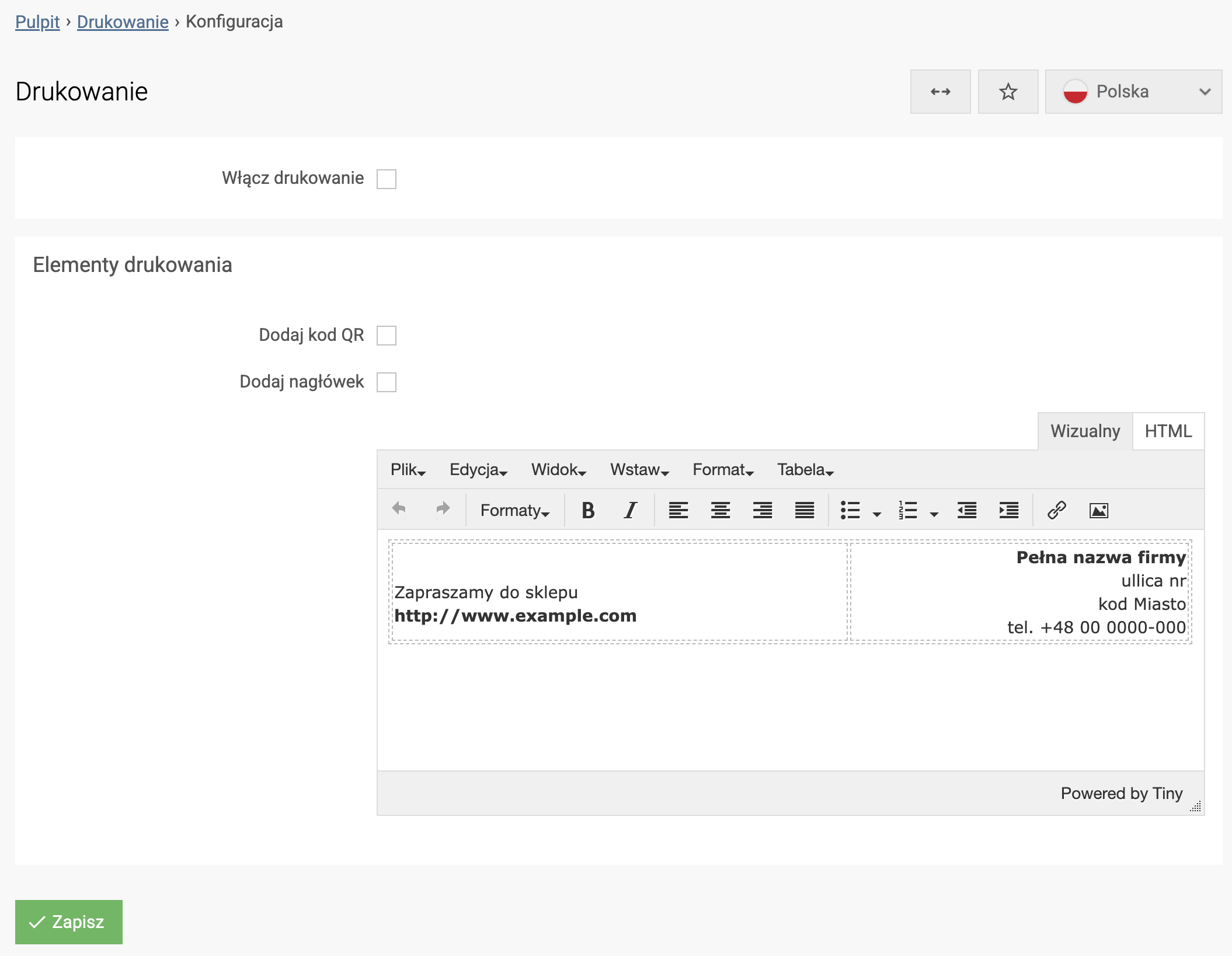
Task: Expand page width with arrows icon
Action: point(940,92)
